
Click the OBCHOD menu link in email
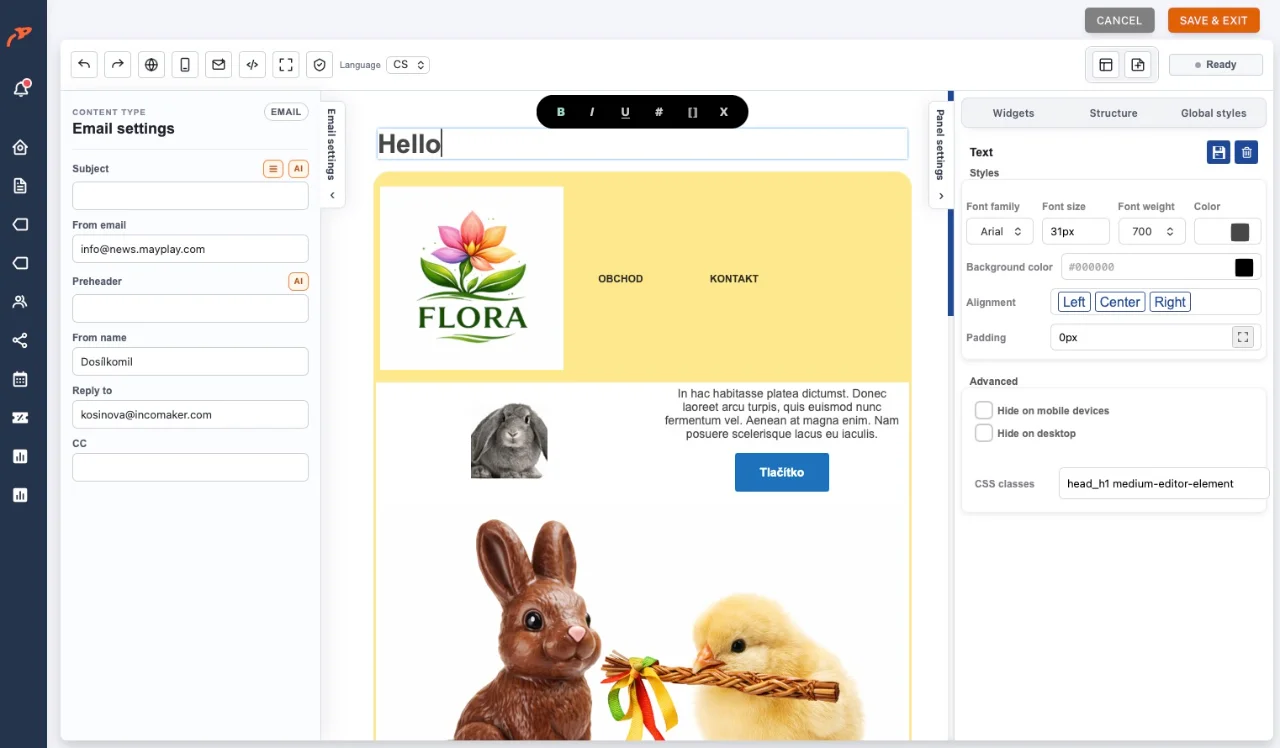tap(620, 279)
